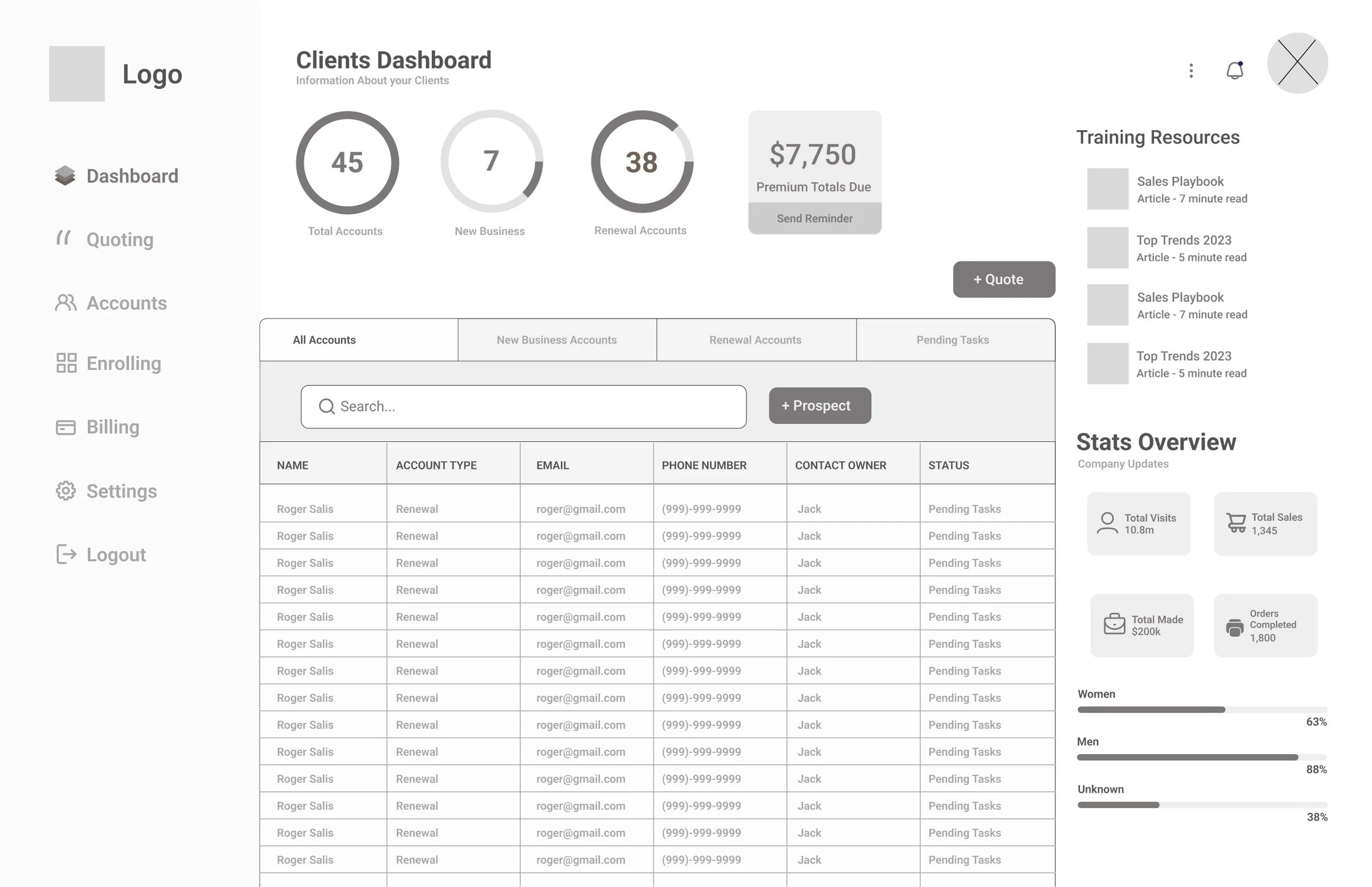
Task: Click the user profile avatar
Action: point(1297,63)
